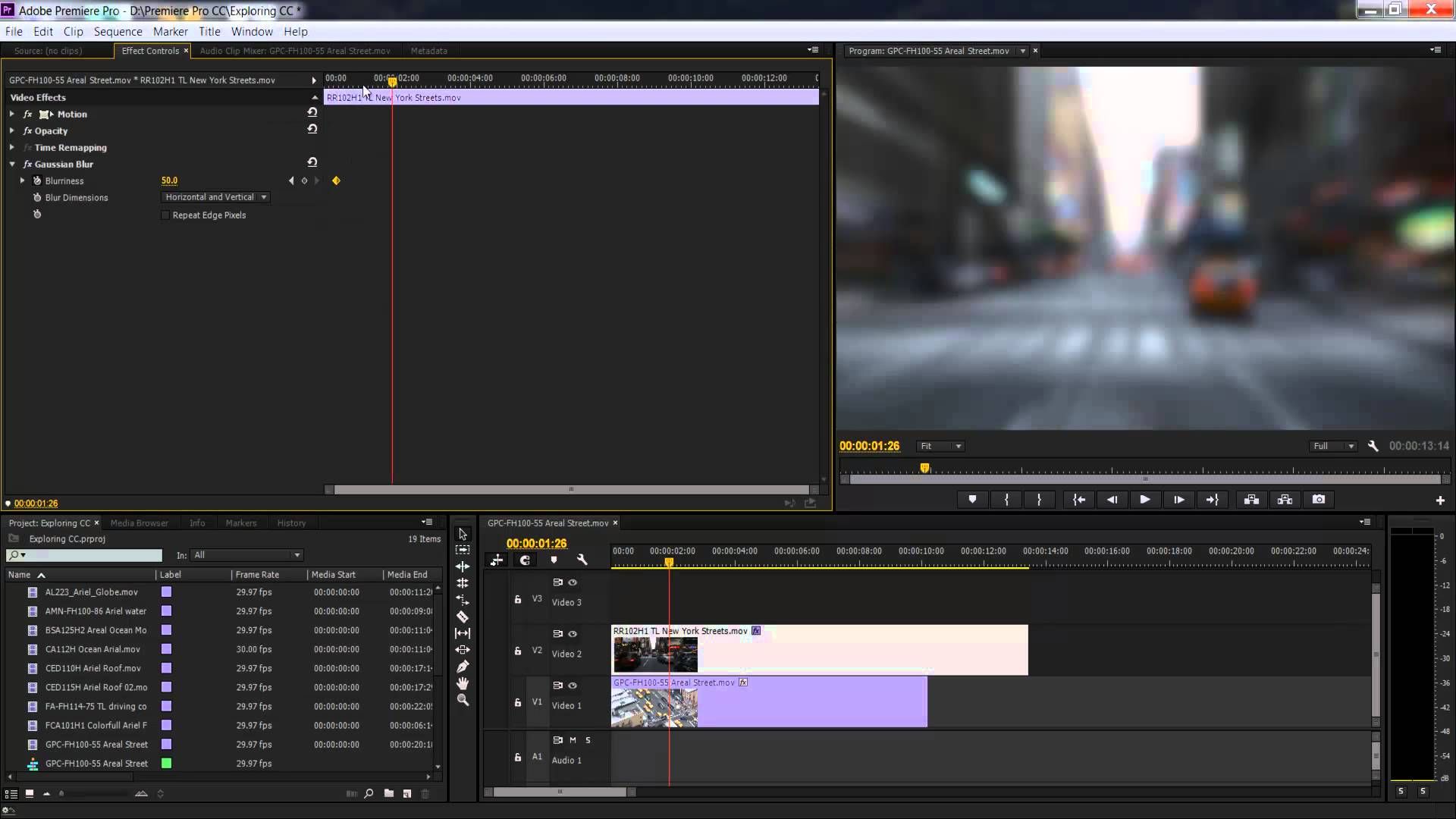Open the Sequence menu
Image resolution: width=1456 pixels, height=819 pixels.
point(118,31)
